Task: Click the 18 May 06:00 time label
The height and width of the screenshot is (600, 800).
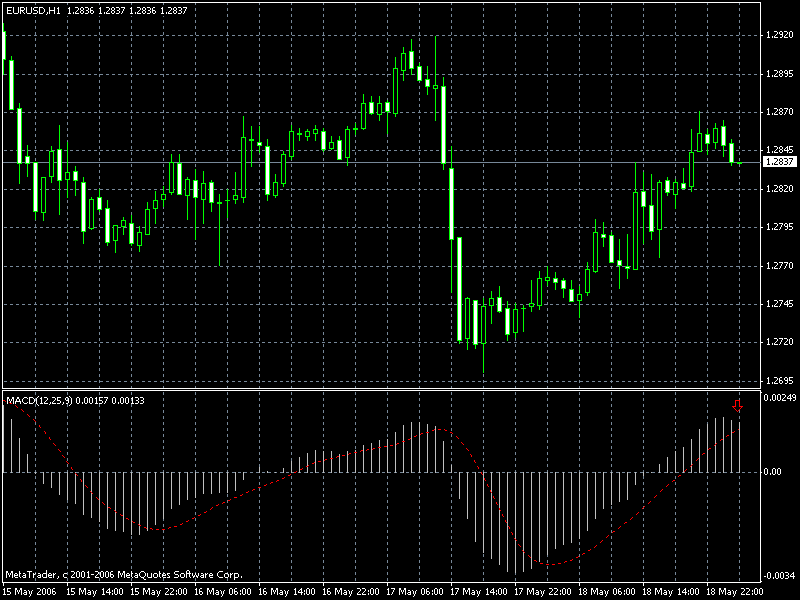Action: pyautogui.click(x=607, y=592)
